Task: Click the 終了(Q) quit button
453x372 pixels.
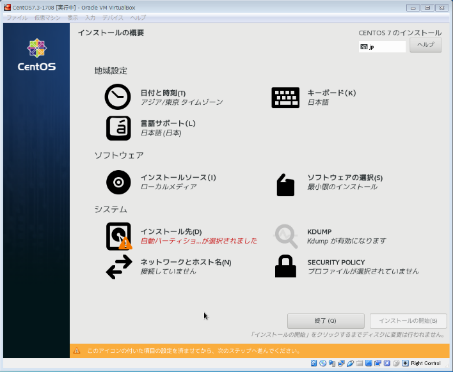Action: (326, 321)
